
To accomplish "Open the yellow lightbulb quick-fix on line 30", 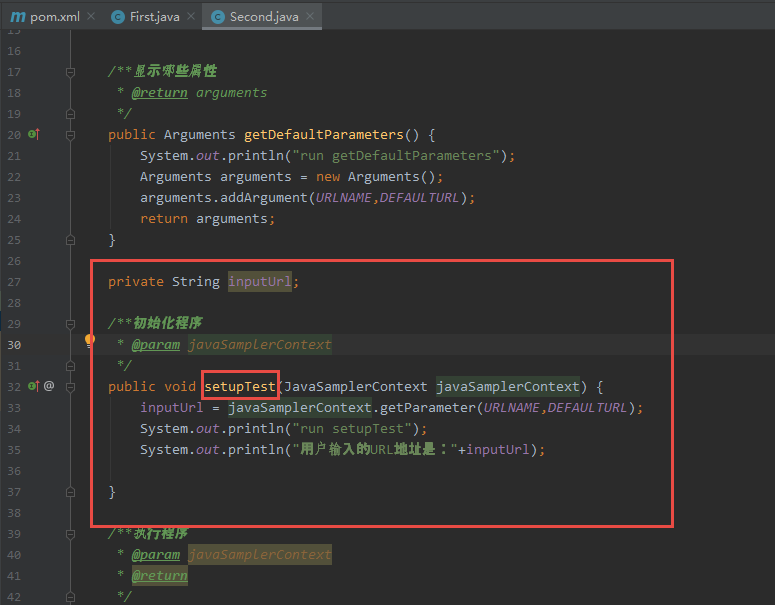I will (x=89, y=342).
